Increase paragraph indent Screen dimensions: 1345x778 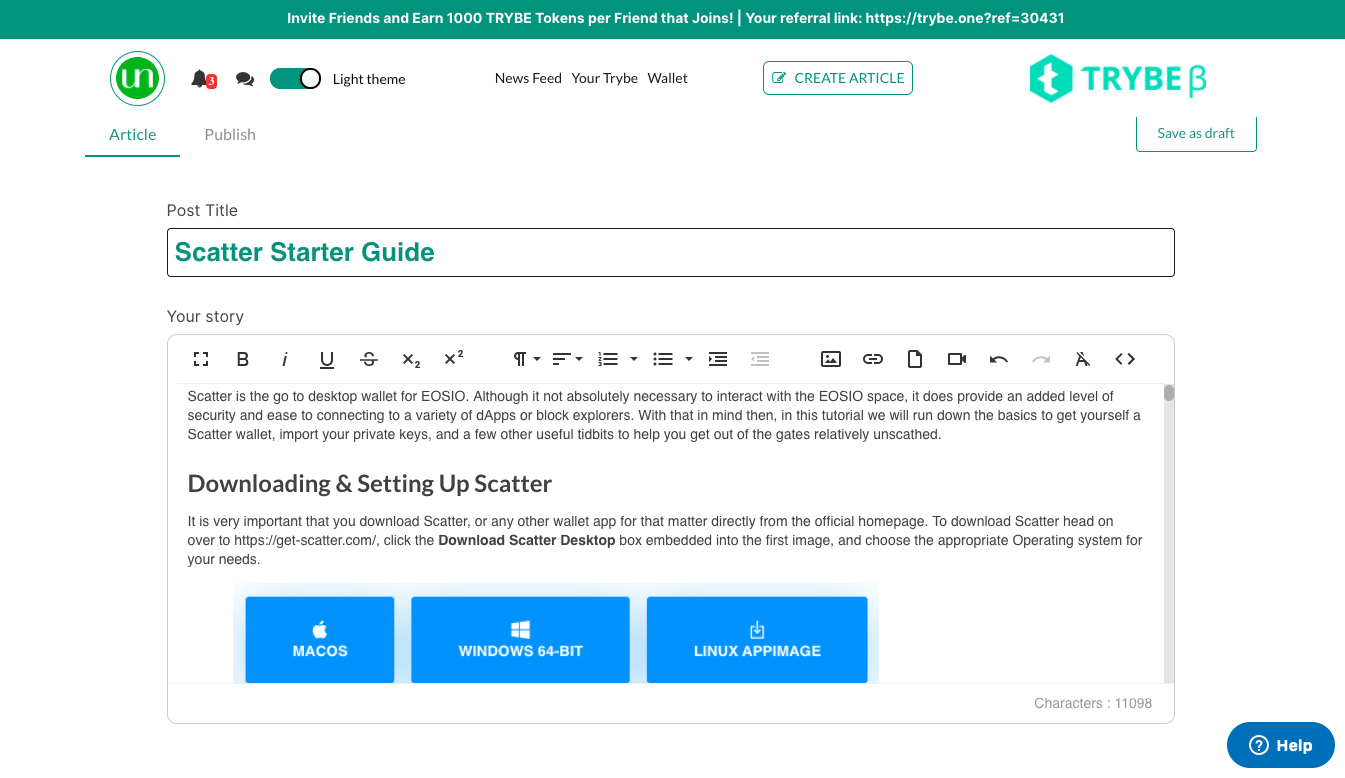(x=718, y=359)
